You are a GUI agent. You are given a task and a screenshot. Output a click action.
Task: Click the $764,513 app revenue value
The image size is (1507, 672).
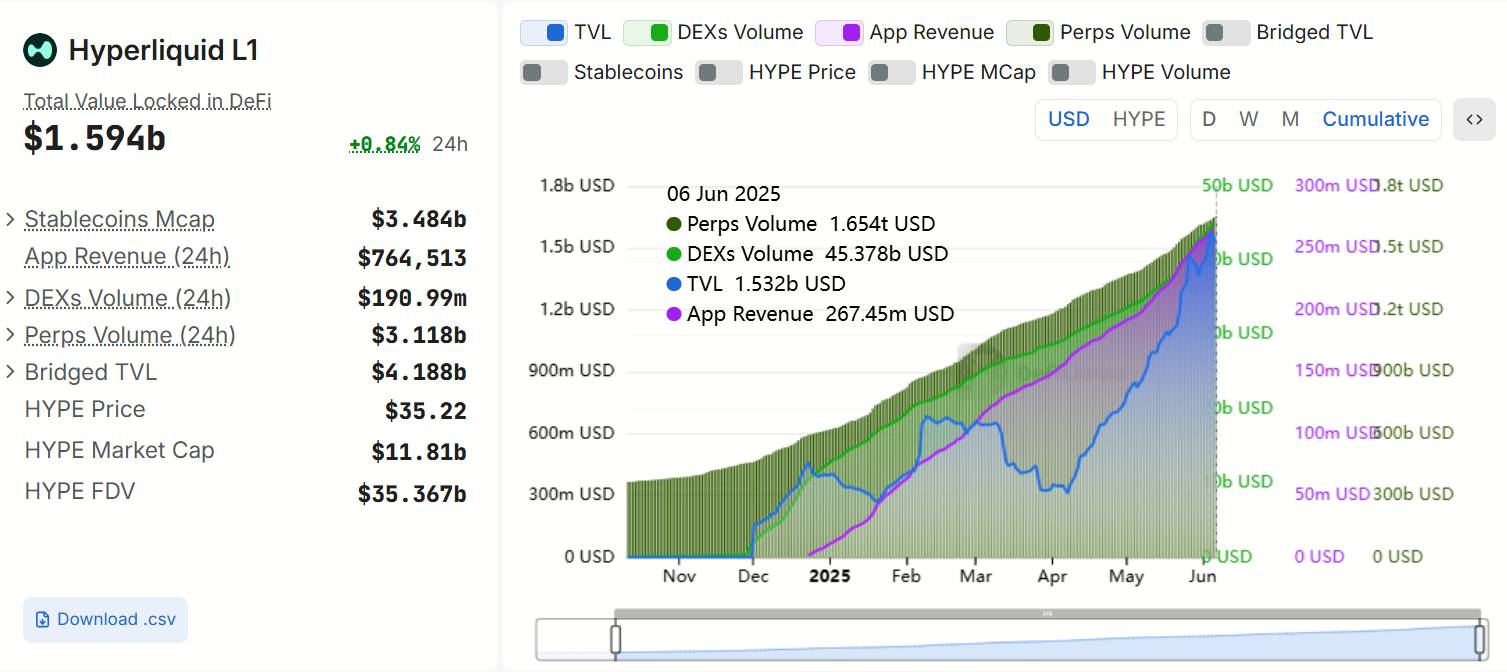tap(412, 258)
